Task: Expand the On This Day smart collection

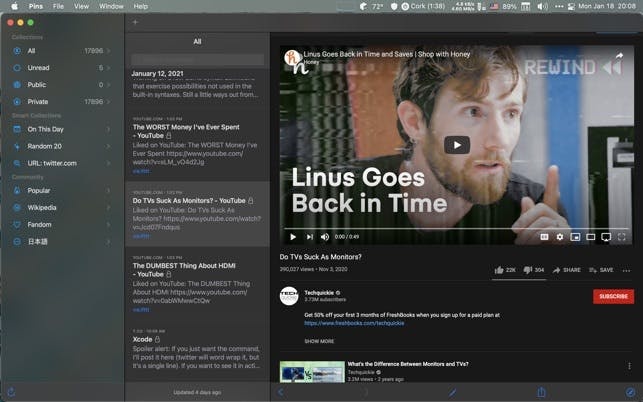Action: coord(108,129)
